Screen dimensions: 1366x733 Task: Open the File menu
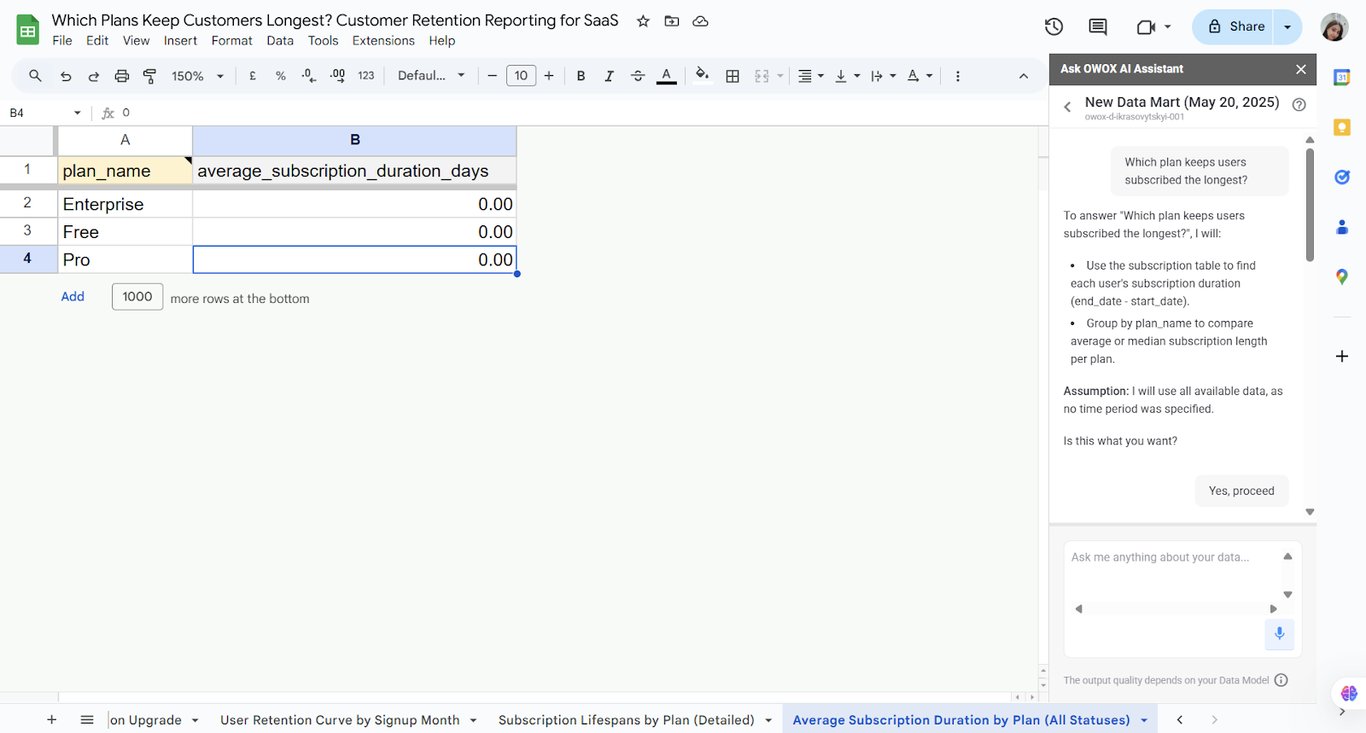point(62,41)
